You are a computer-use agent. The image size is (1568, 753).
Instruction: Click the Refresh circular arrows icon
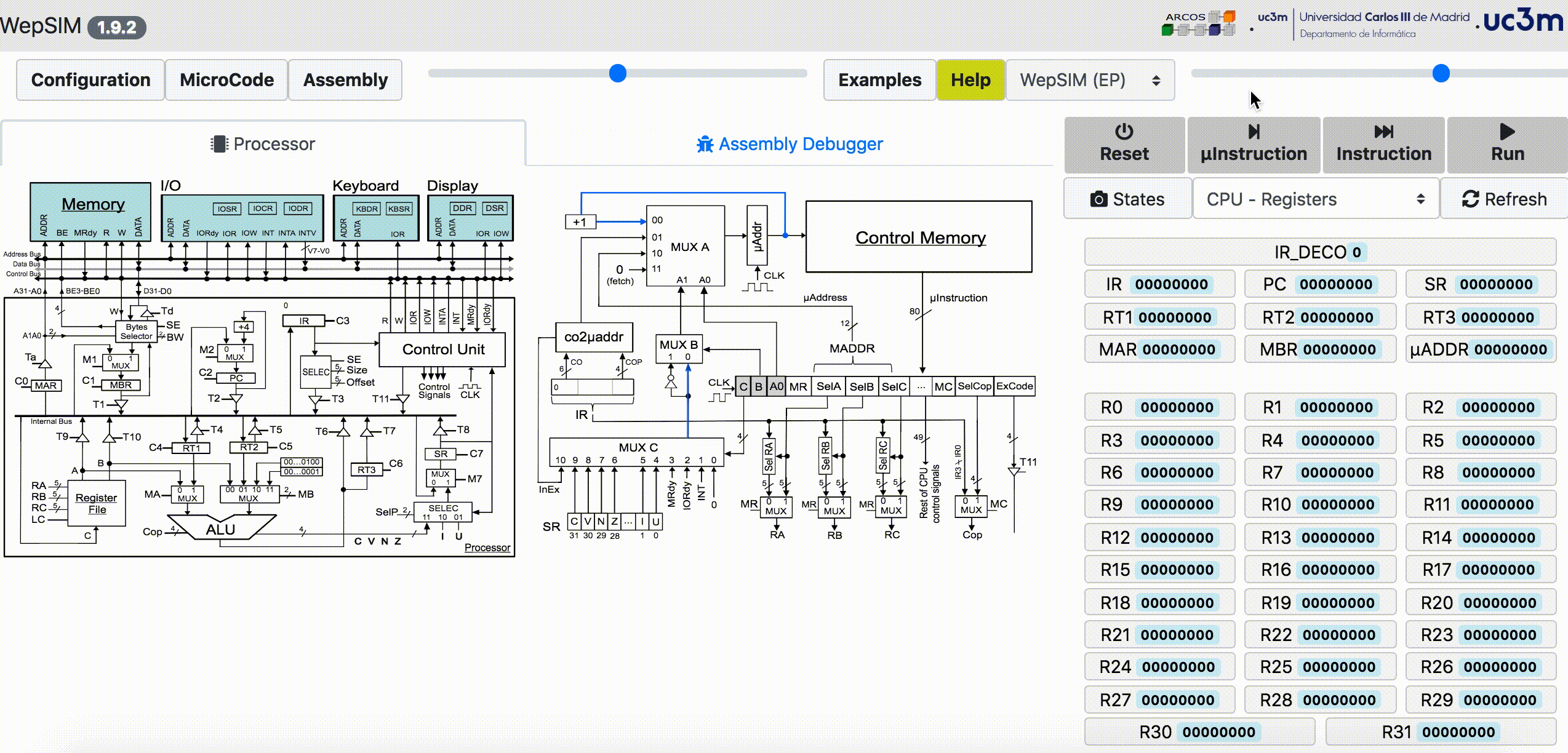[x=1470, y=199]
